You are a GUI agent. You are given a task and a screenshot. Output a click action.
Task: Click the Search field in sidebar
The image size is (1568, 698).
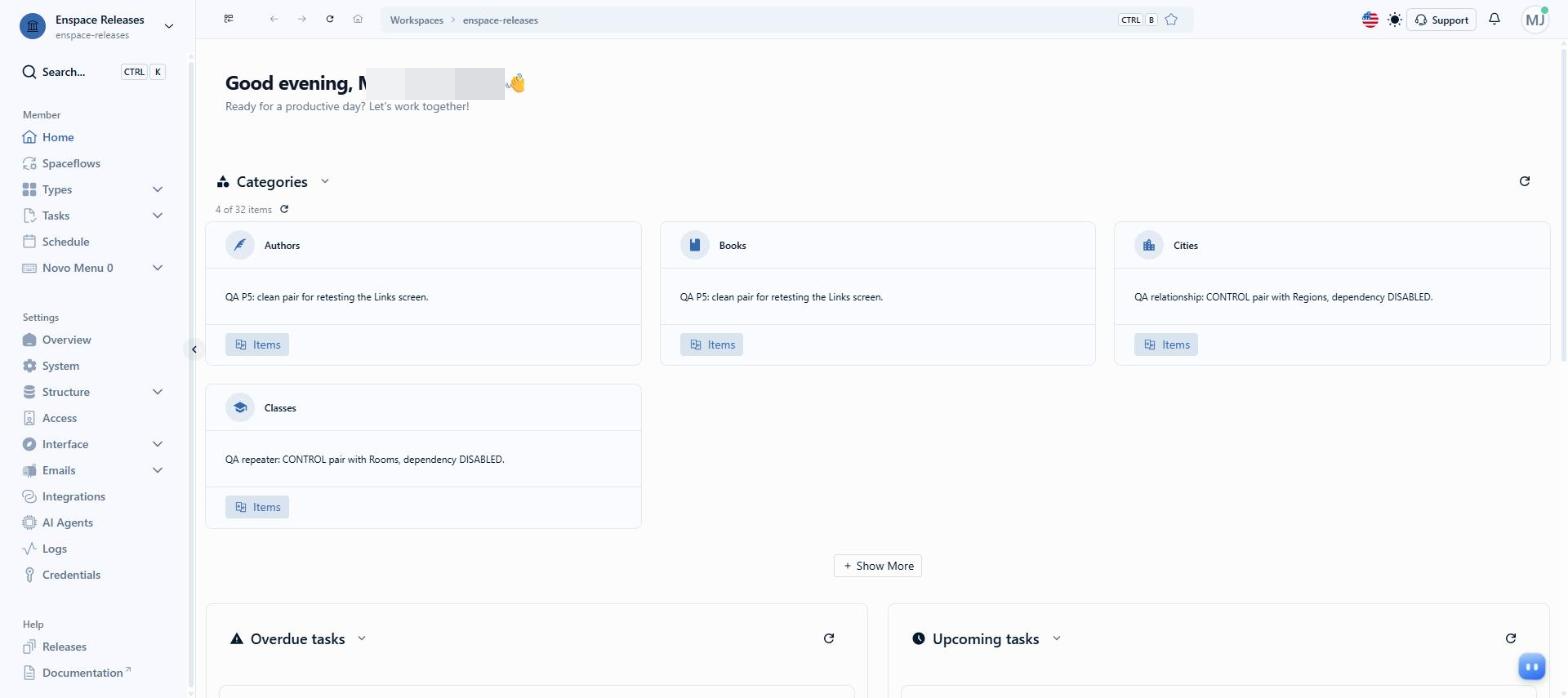94,72
